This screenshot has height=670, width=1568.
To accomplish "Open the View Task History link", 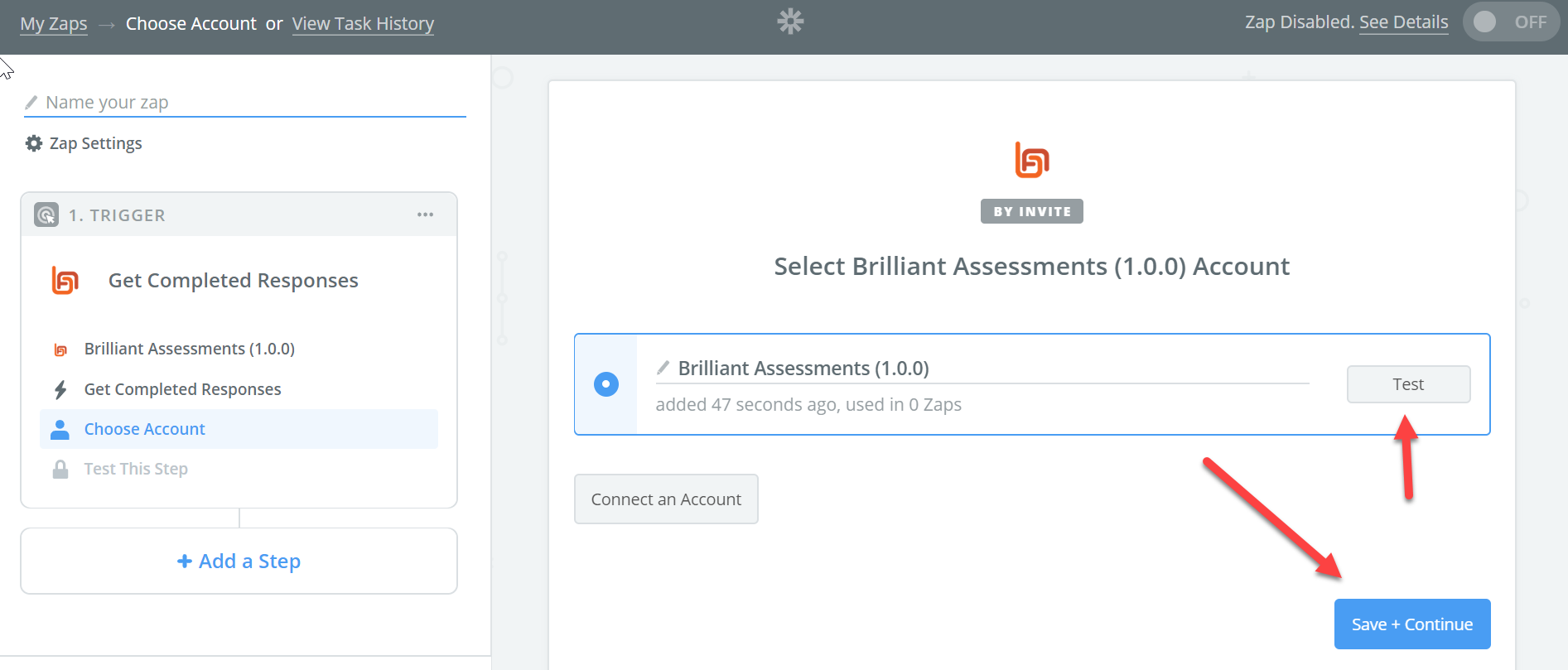I will (x=363, y=24).
